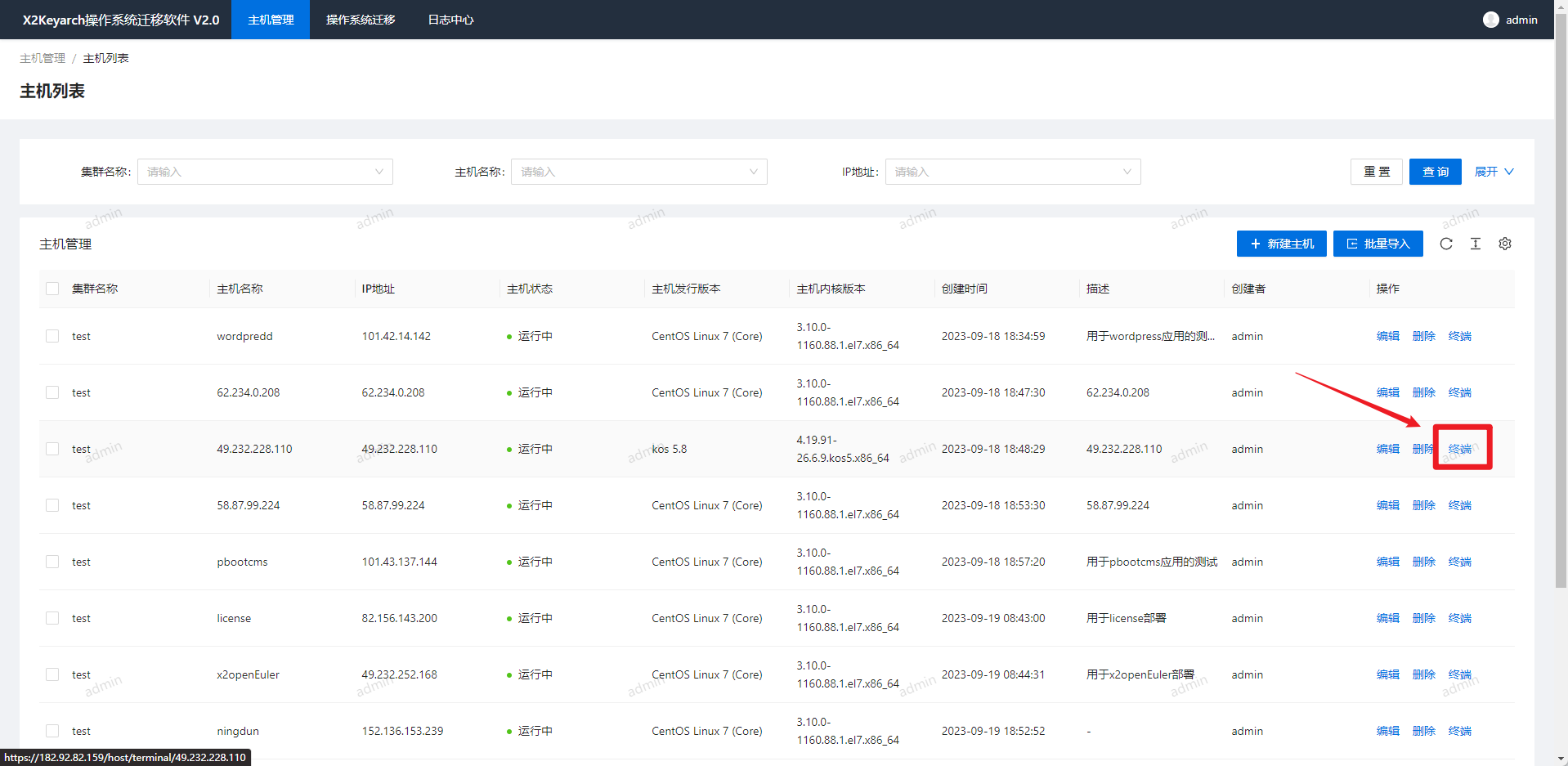Open the 集群名称 dropdown filter
Image resolution: width=1568 pixels, height=766 pixels.
point(265,172)
